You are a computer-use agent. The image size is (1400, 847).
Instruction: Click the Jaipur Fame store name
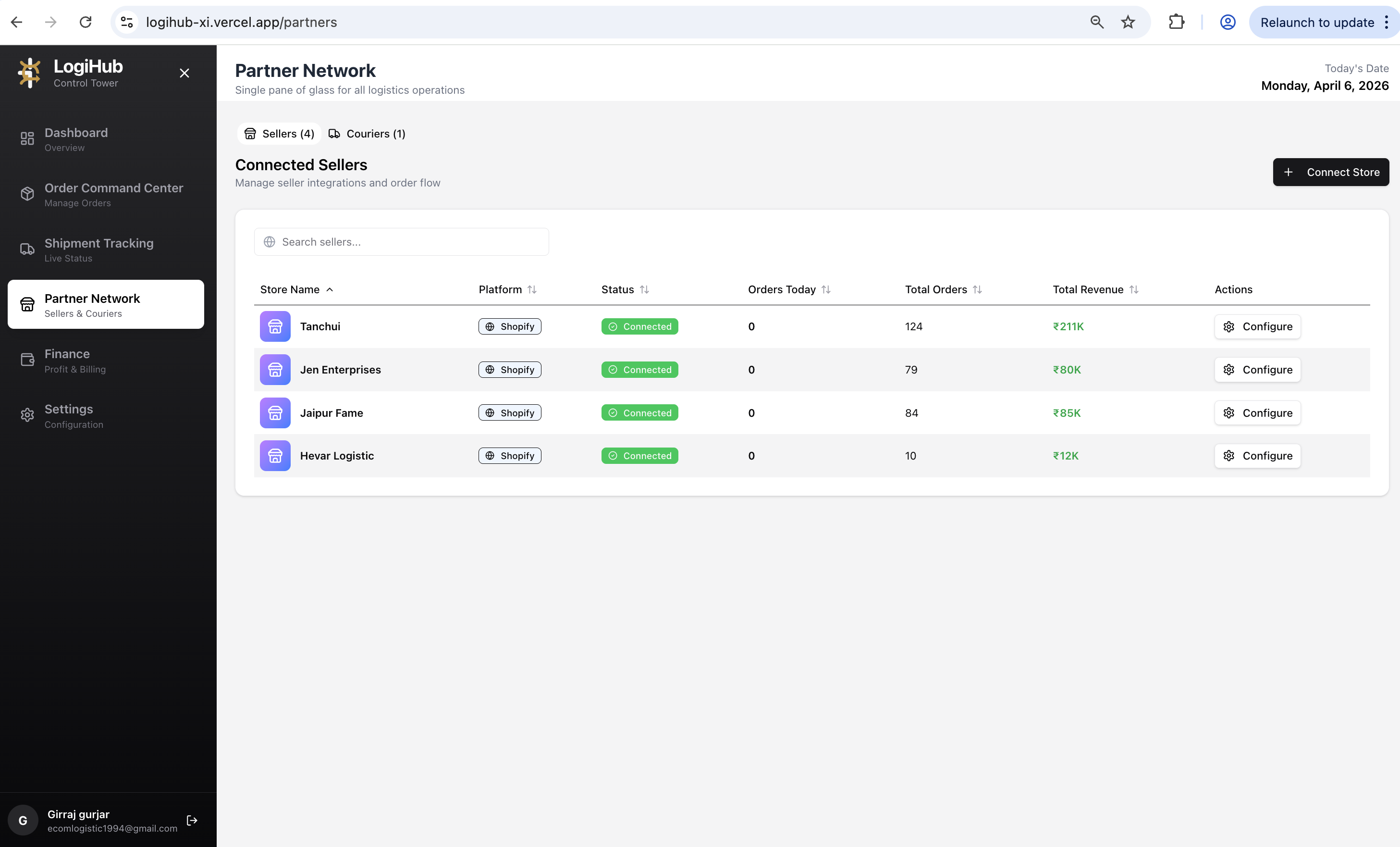click(331, 413)
